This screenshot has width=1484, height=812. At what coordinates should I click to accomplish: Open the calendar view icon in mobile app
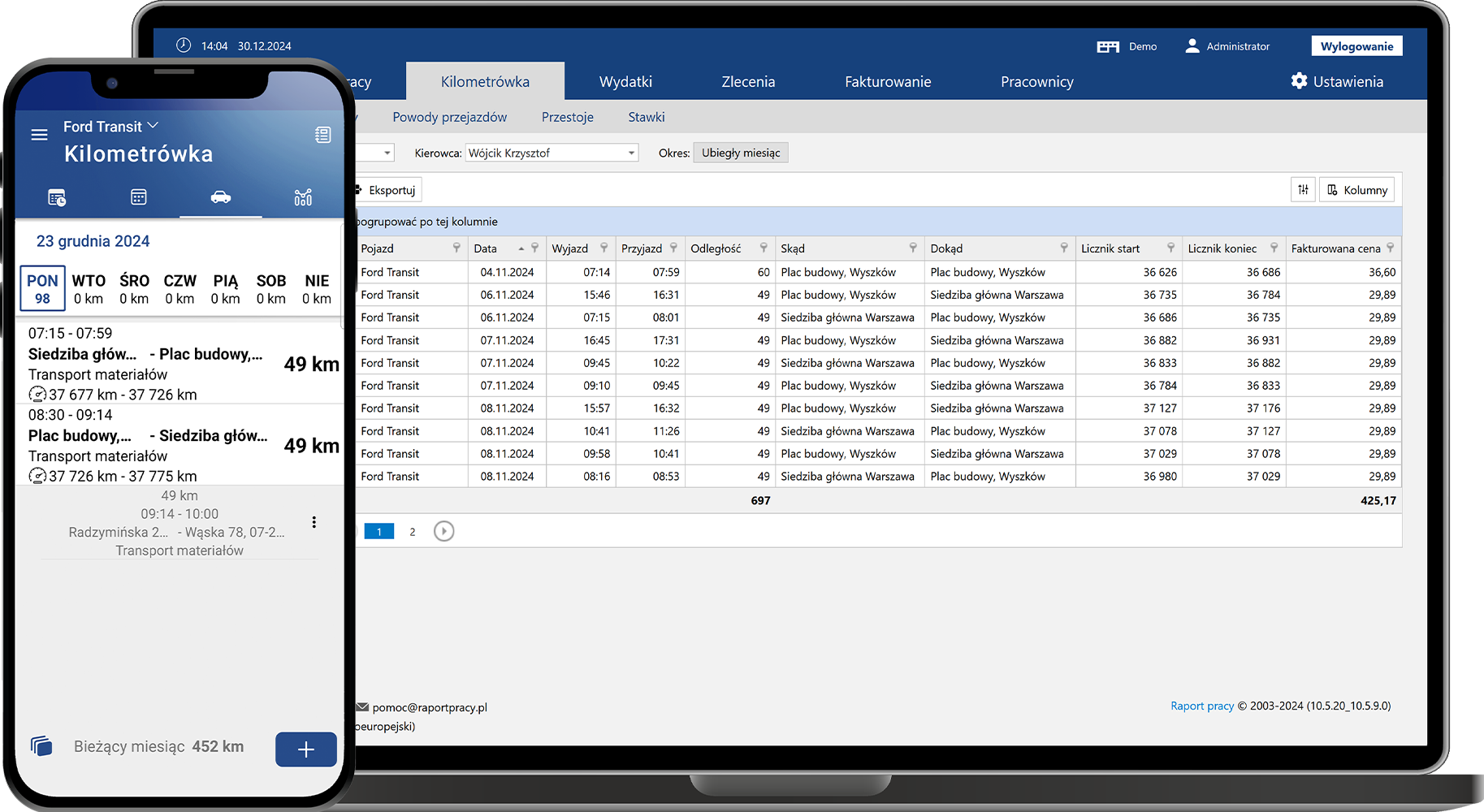tap(139, 197)
